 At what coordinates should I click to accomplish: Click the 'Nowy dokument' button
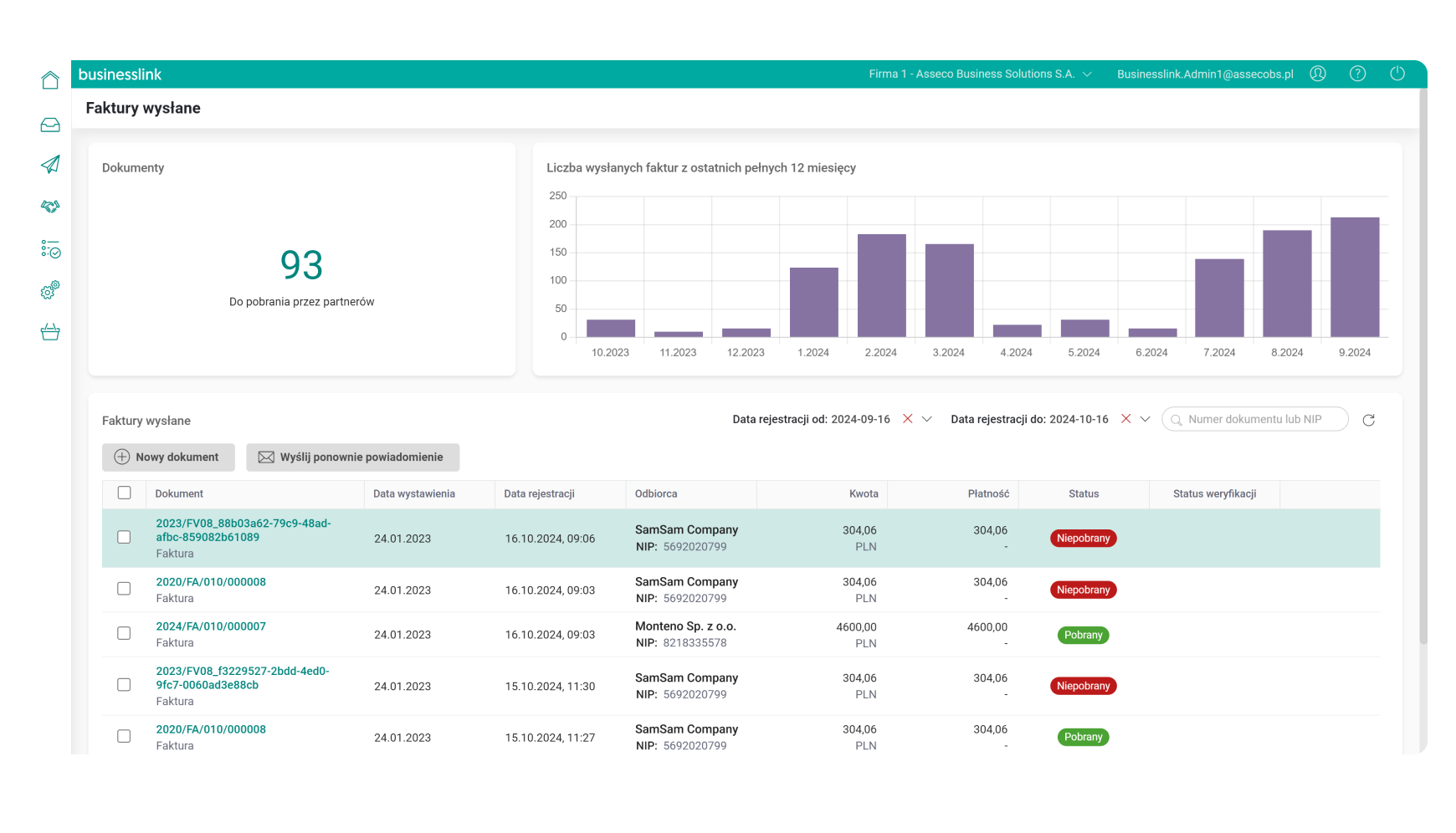tap(168, 457)
